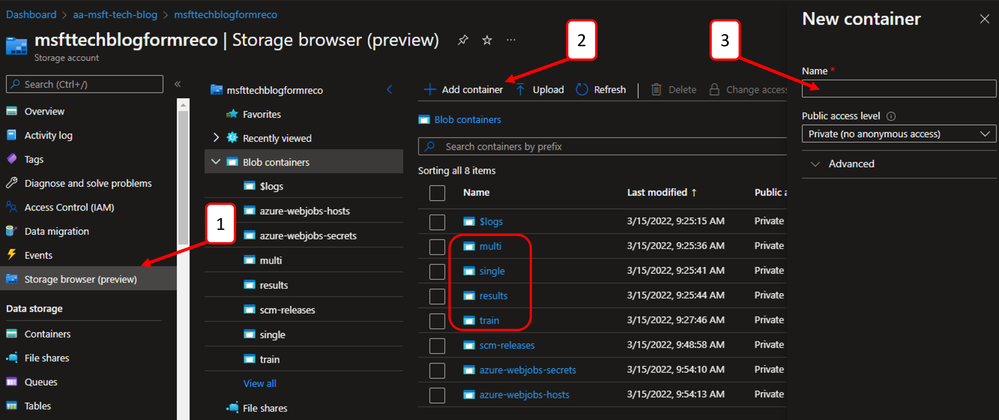999x420 pixels.
Task: Close the New container panel
Action: [984, 19]
